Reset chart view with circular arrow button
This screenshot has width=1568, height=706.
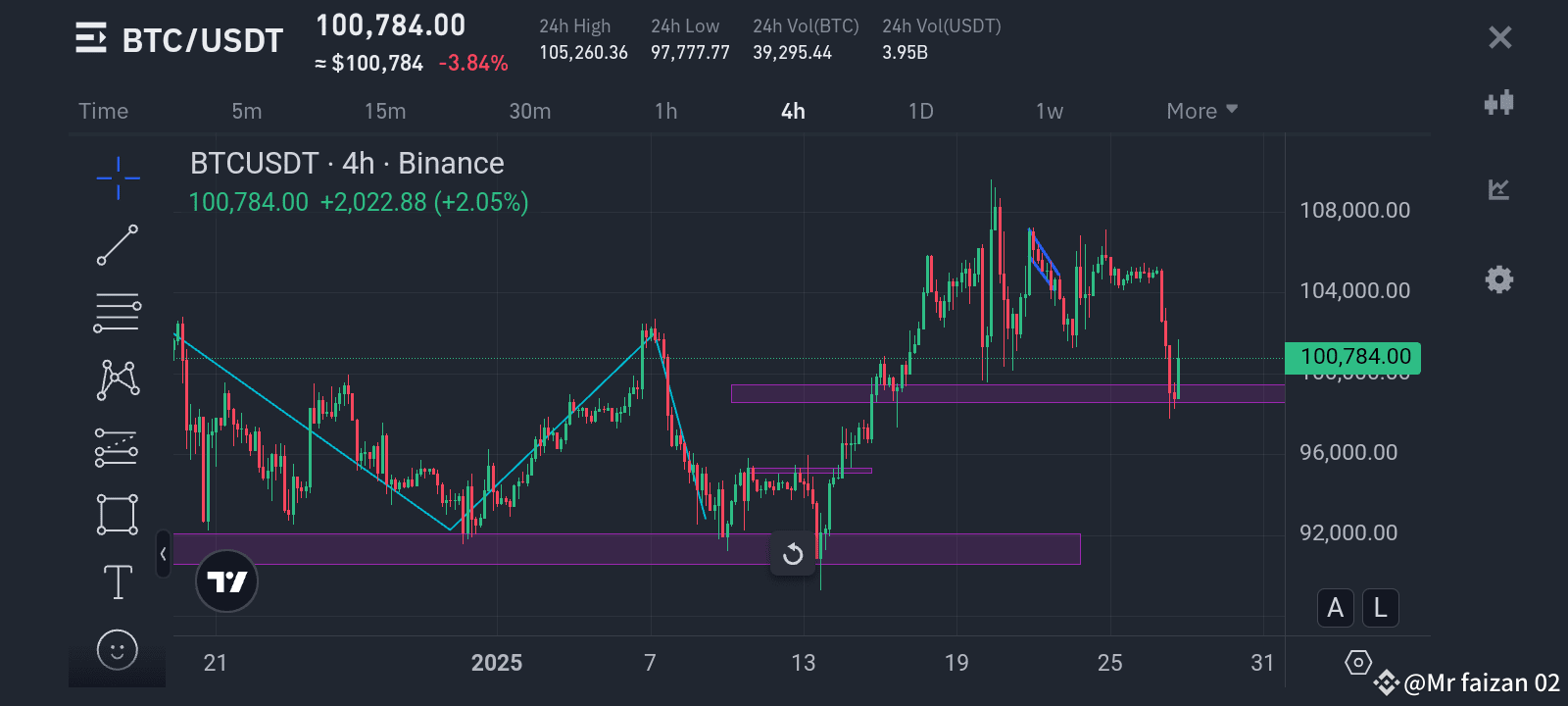[x=793, y=554]
